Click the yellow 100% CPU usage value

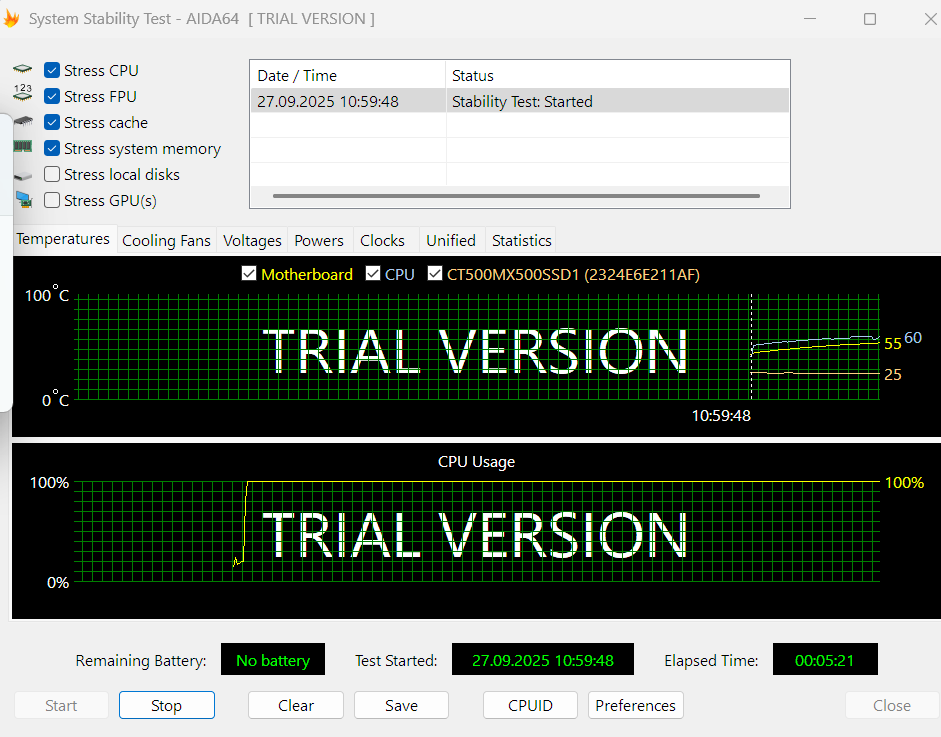click(x=904, y=483)
